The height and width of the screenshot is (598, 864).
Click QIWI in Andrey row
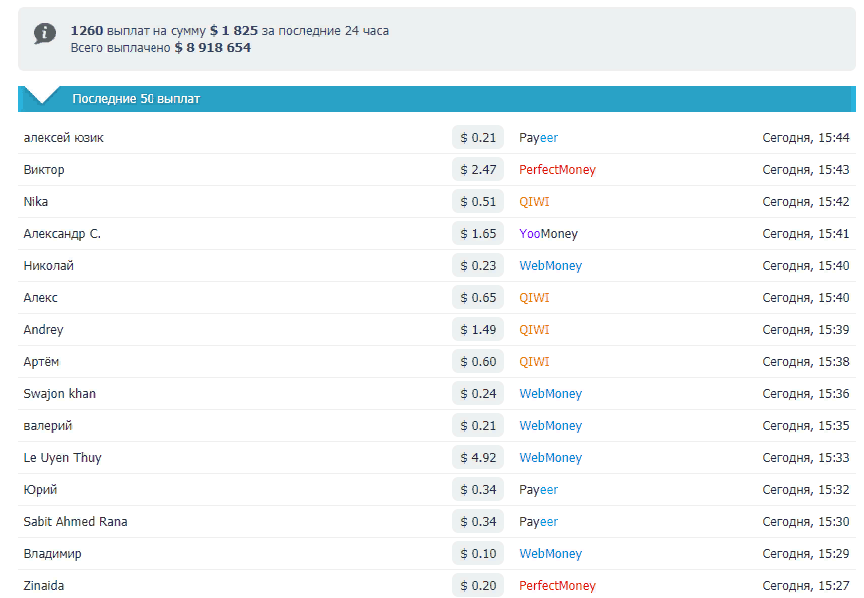[534, 330]
